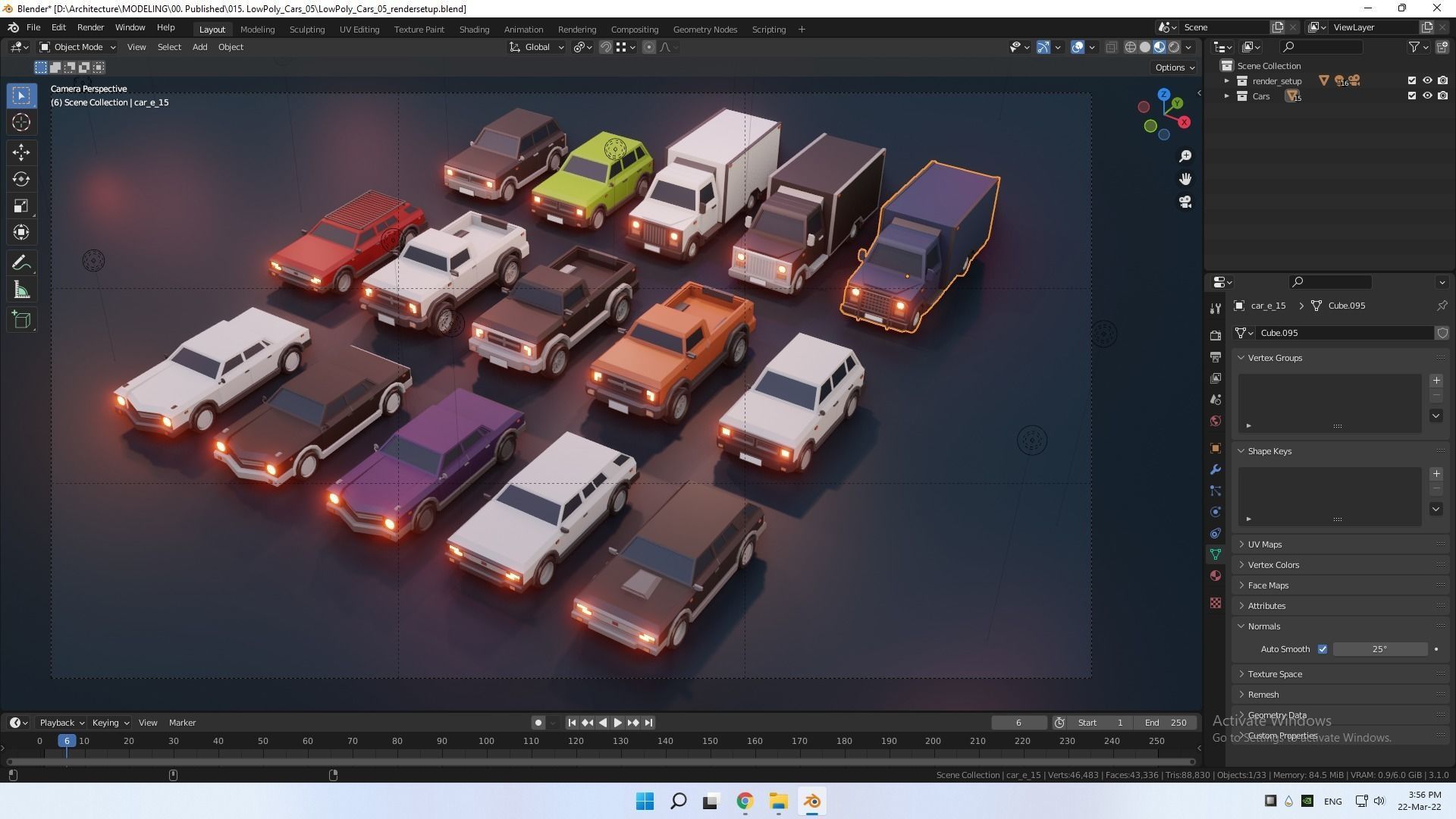Exclude Cars collection via checkbox
1456x819 pixels.
[1411, 96]
